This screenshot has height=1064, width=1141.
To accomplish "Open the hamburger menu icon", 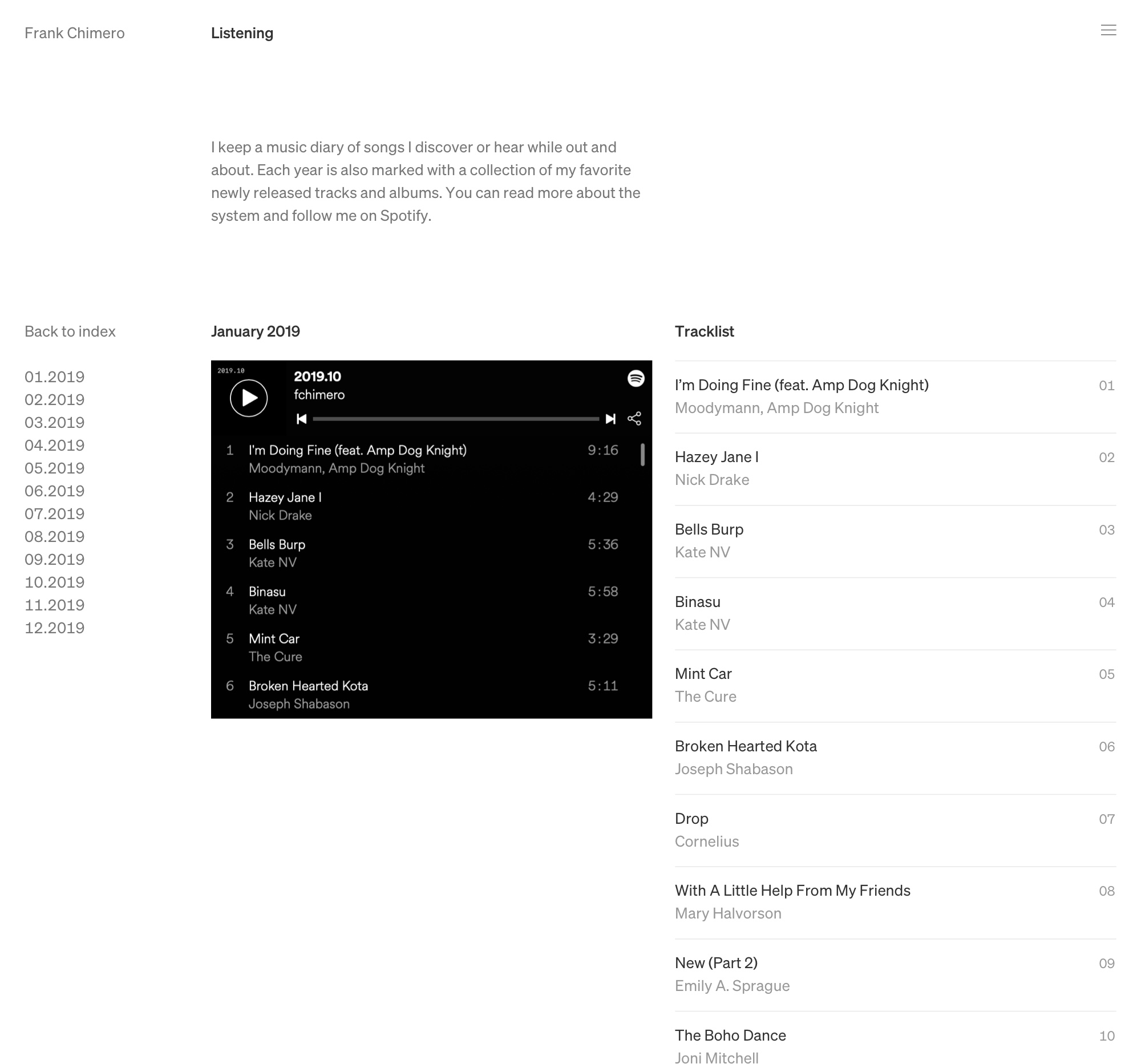I will pos(1108,30).
